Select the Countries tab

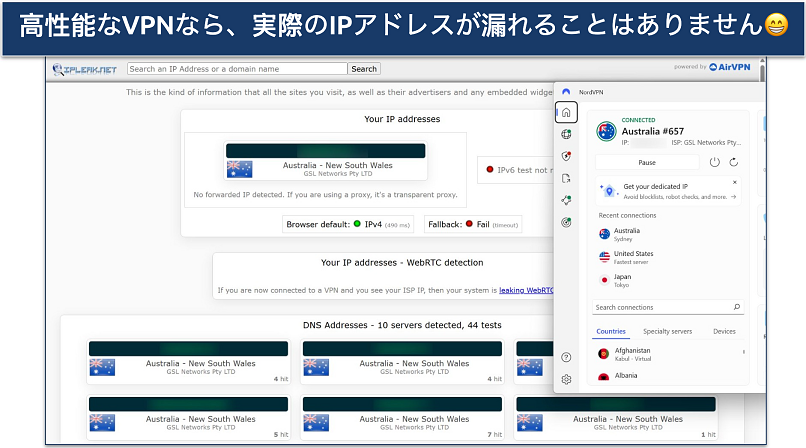(610, 331)
